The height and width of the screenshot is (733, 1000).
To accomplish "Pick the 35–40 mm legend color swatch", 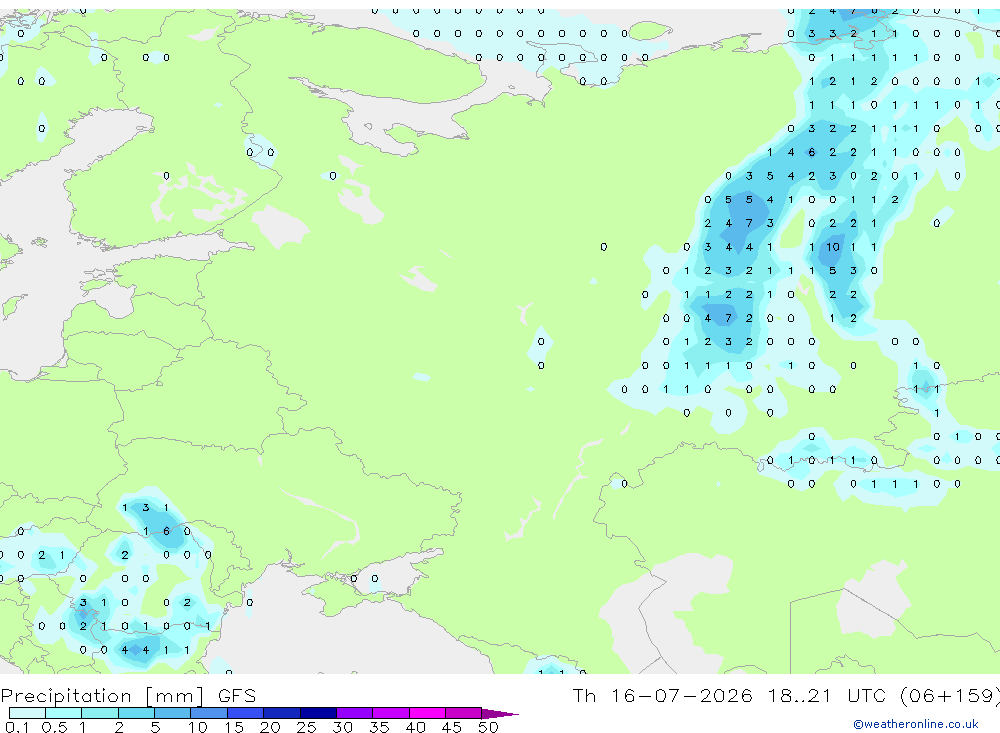I will pyautogui.click(x=391, y=713).
